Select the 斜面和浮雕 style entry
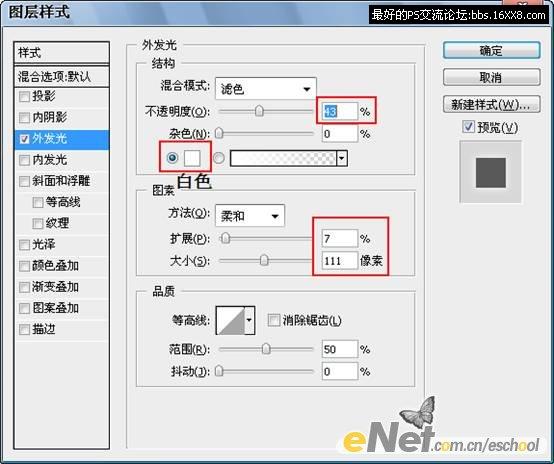This screenshot has width=554, height=464. pos(61,181)
